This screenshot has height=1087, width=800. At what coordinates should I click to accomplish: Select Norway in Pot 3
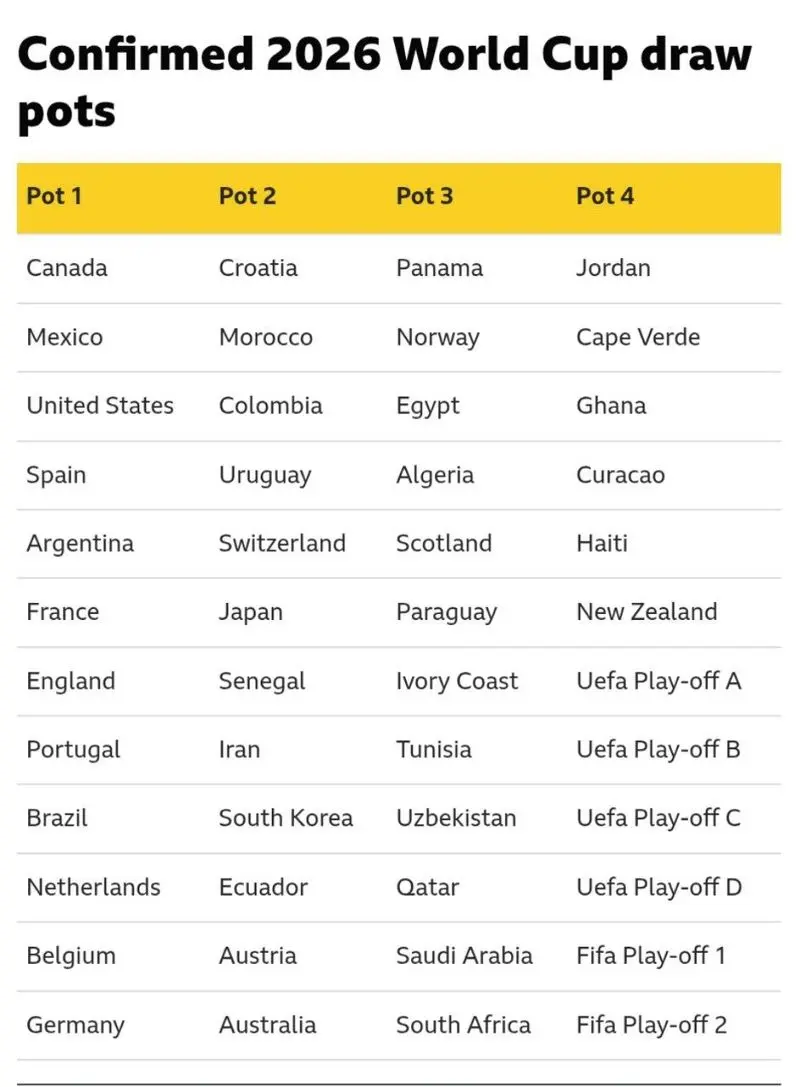[x=437, y=337]
